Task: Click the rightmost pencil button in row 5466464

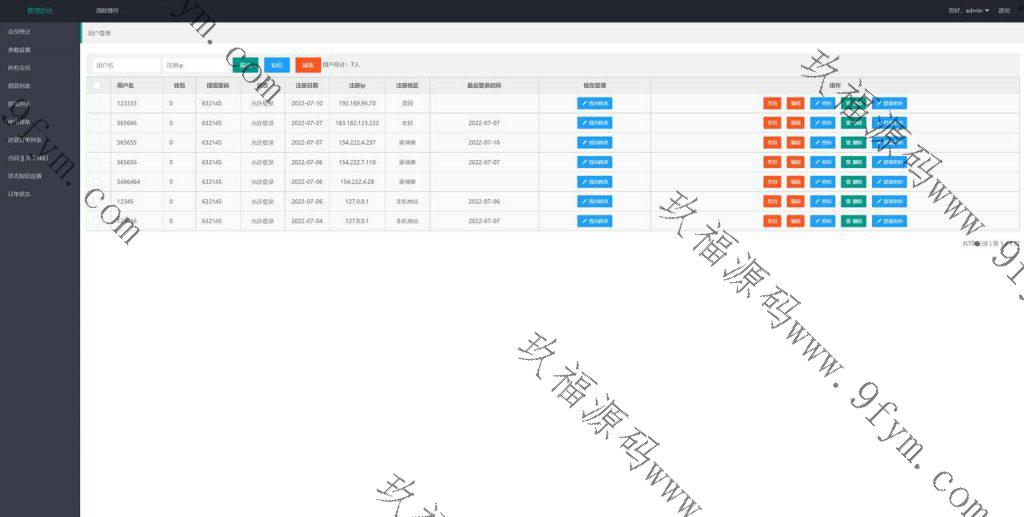Action: [x=890, y=182]
